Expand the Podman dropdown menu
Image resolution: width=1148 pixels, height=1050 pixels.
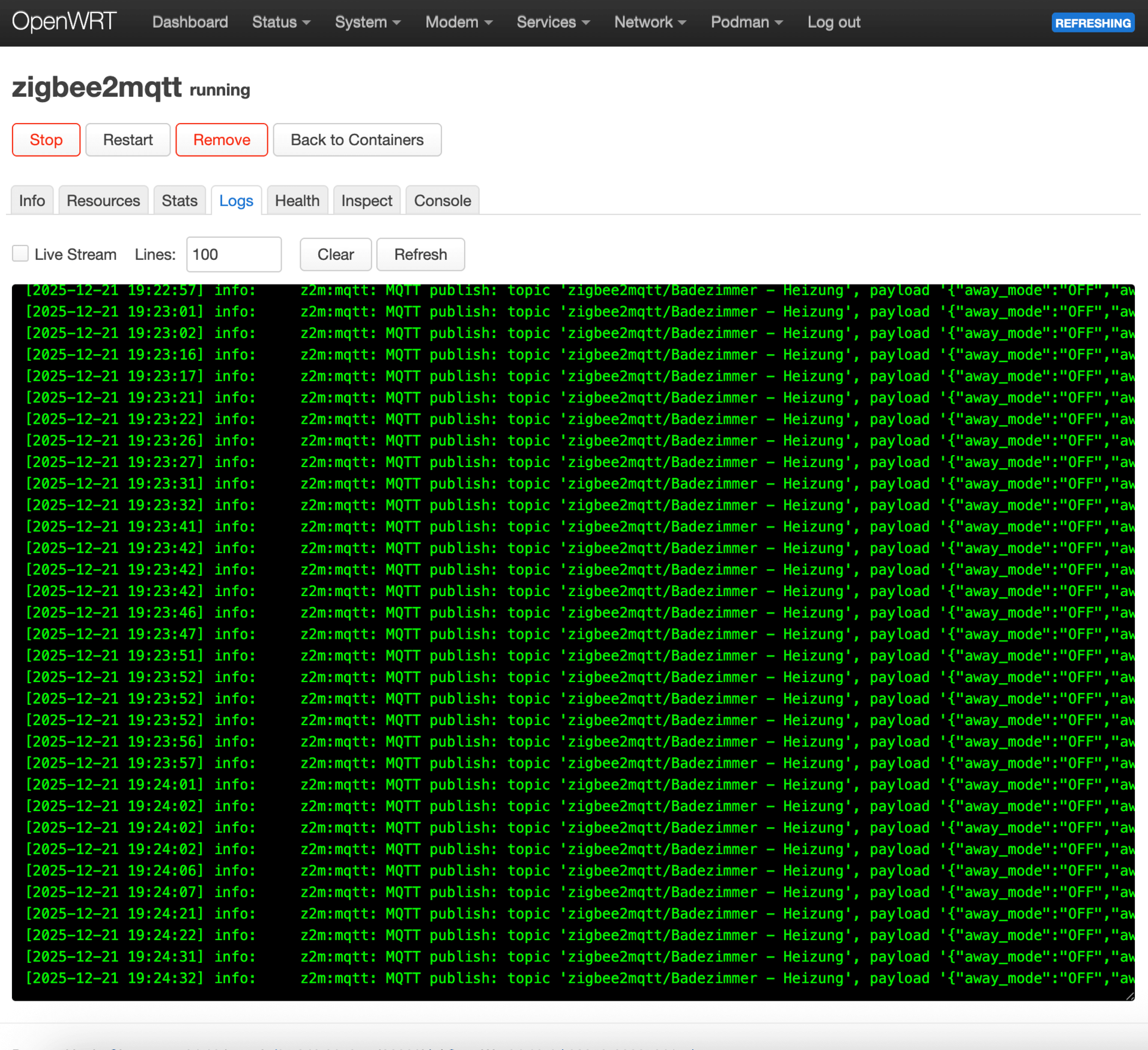[x=746, y=22]
